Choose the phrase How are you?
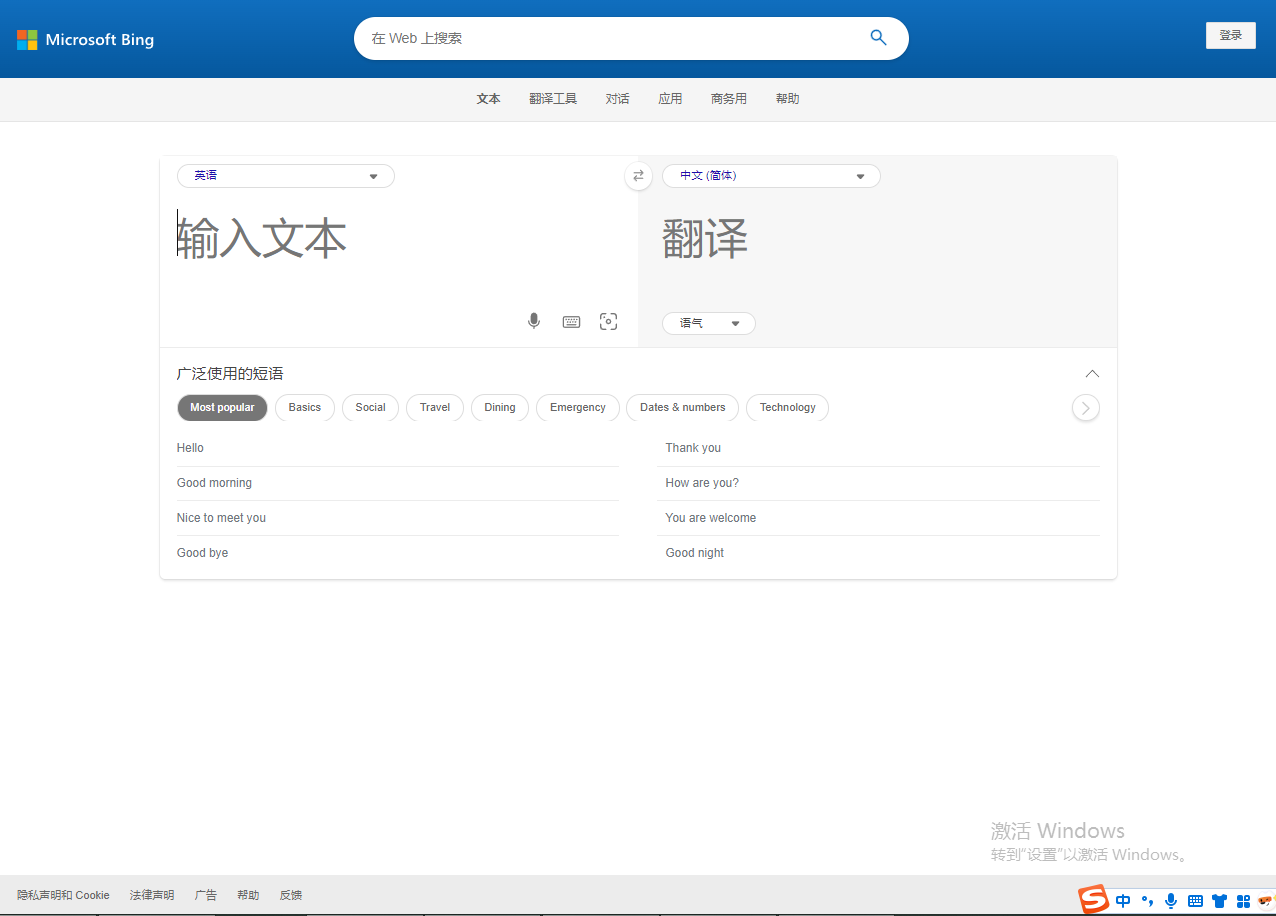 pos(702,483)
